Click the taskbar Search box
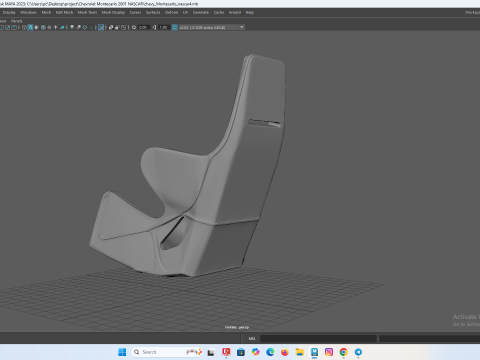 tap(167, 352)
